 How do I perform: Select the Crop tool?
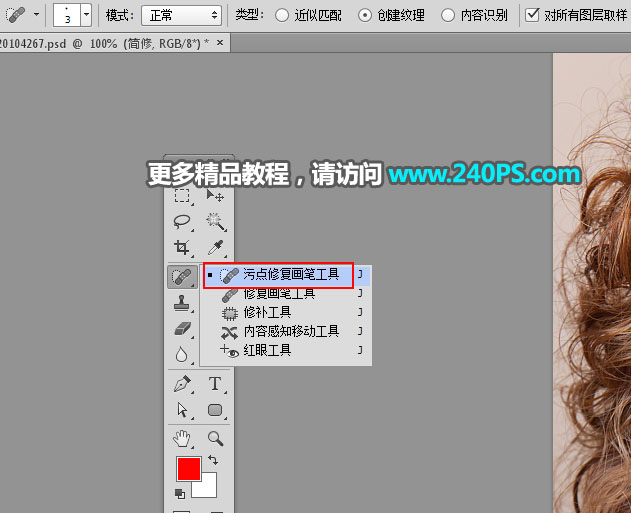[x=182, y=247]
